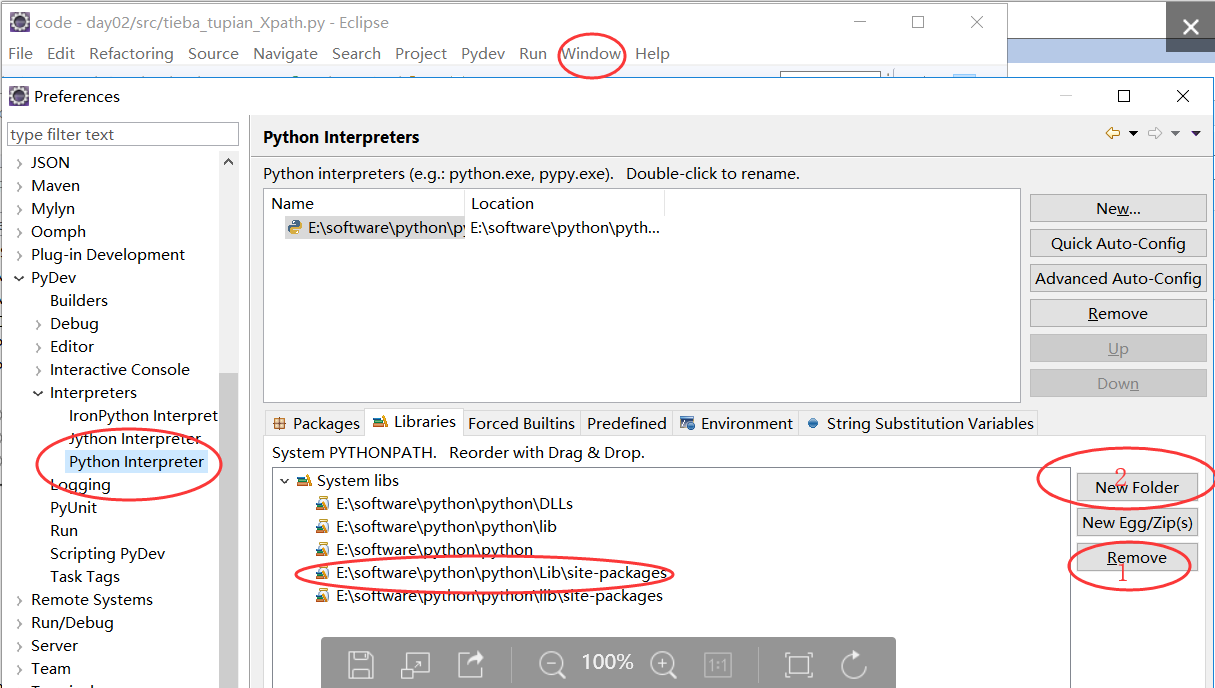
Task: Open the Pydev menu
Action: (483, 54)
